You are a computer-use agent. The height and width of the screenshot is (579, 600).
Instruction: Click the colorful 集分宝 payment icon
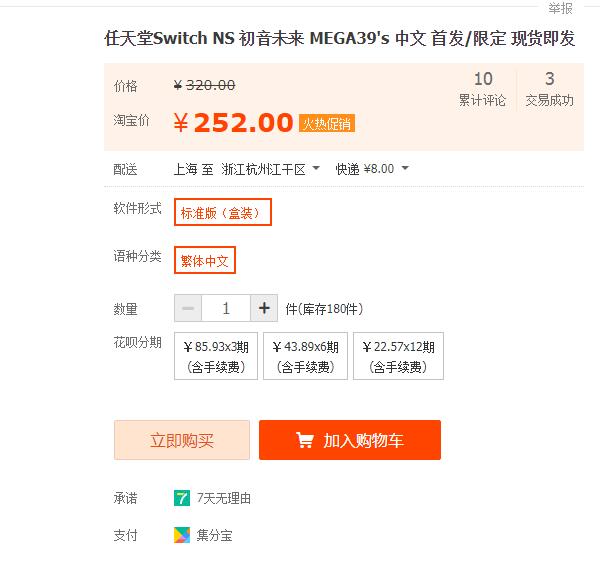[182, 535]
